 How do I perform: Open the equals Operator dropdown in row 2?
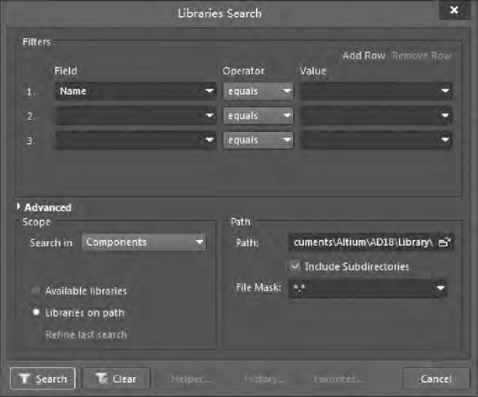tap(258, 116)
